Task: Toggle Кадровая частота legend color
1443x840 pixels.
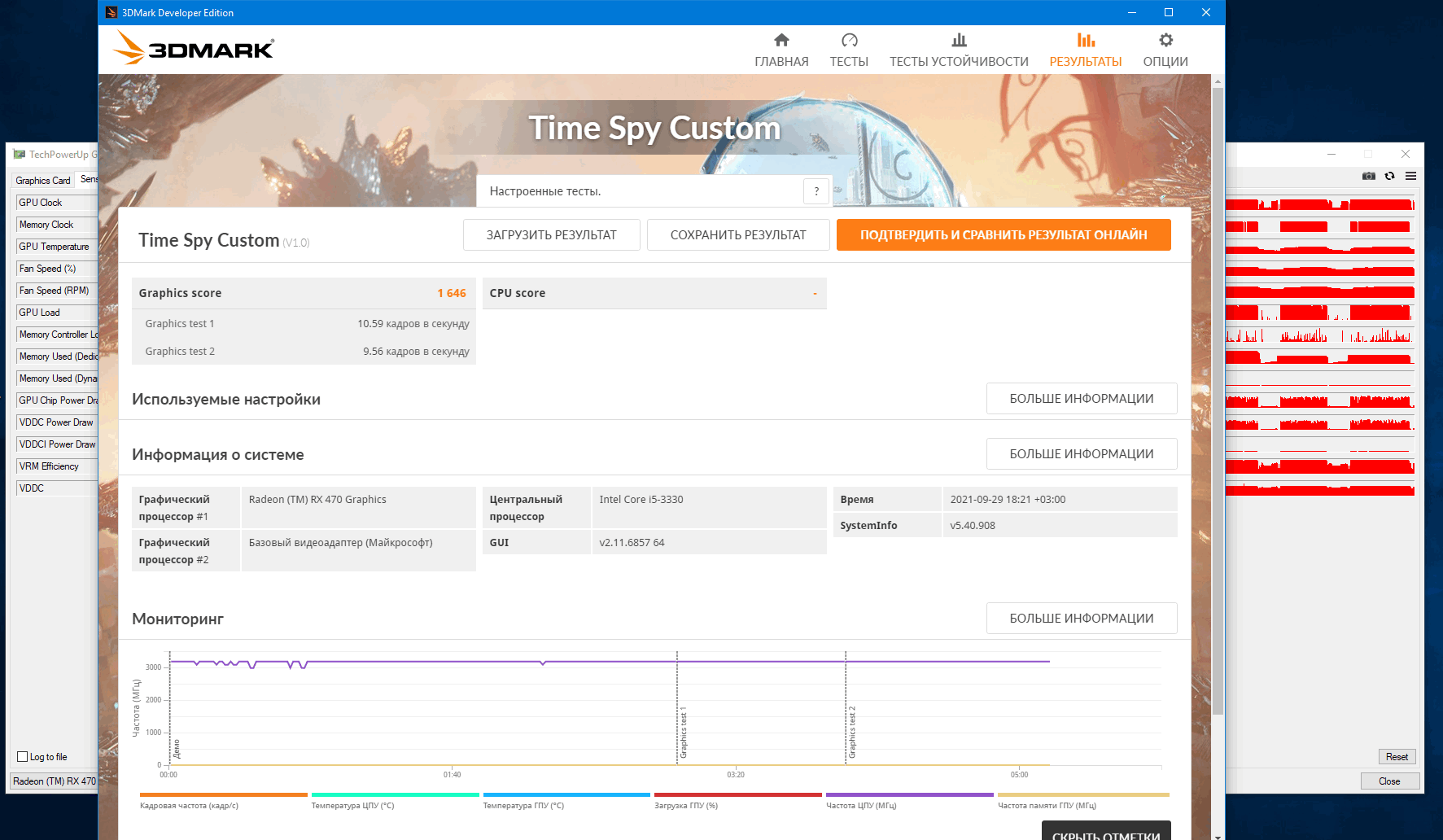Action: point(223,794)
